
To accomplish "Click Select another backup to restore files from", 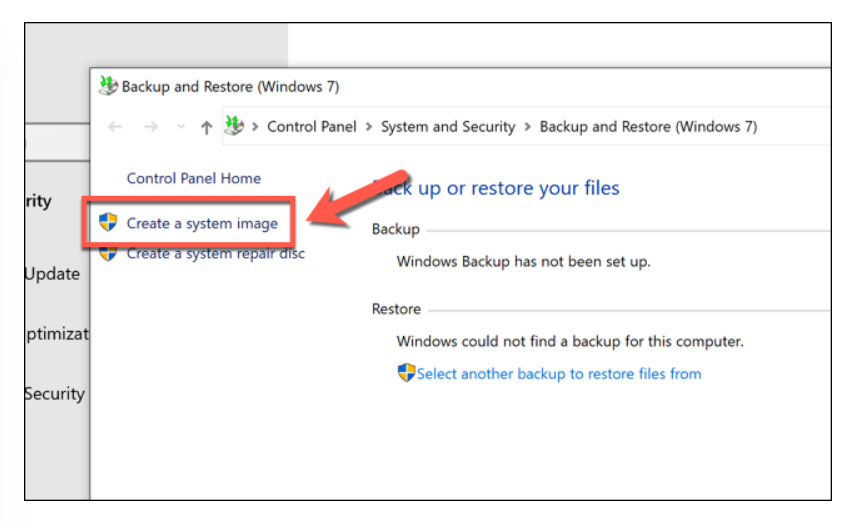I will [559, 374].
